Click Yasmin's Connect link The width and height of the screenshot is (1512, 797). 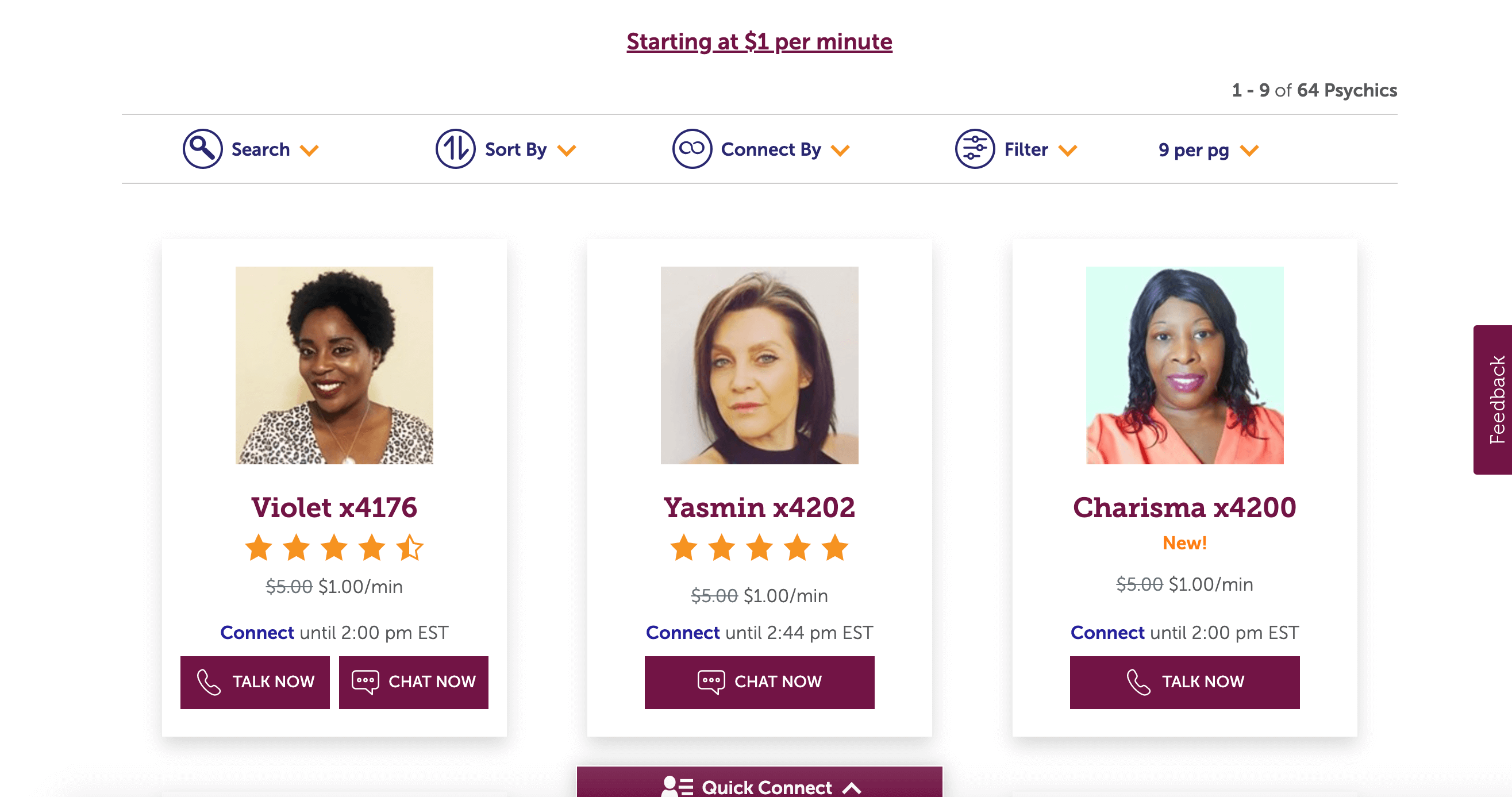coord(683,633)
